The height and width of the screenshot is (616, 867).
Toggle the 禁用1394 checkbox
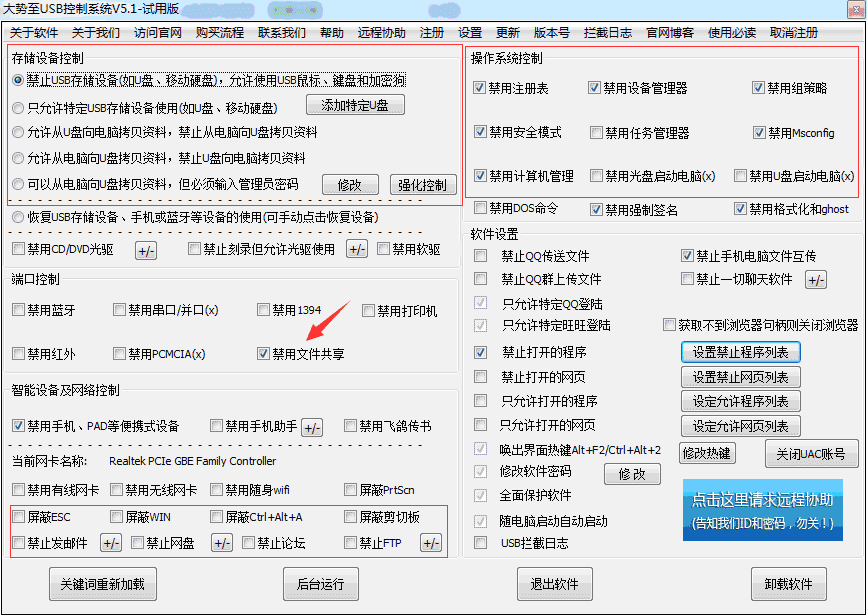(x=263, y=310)
